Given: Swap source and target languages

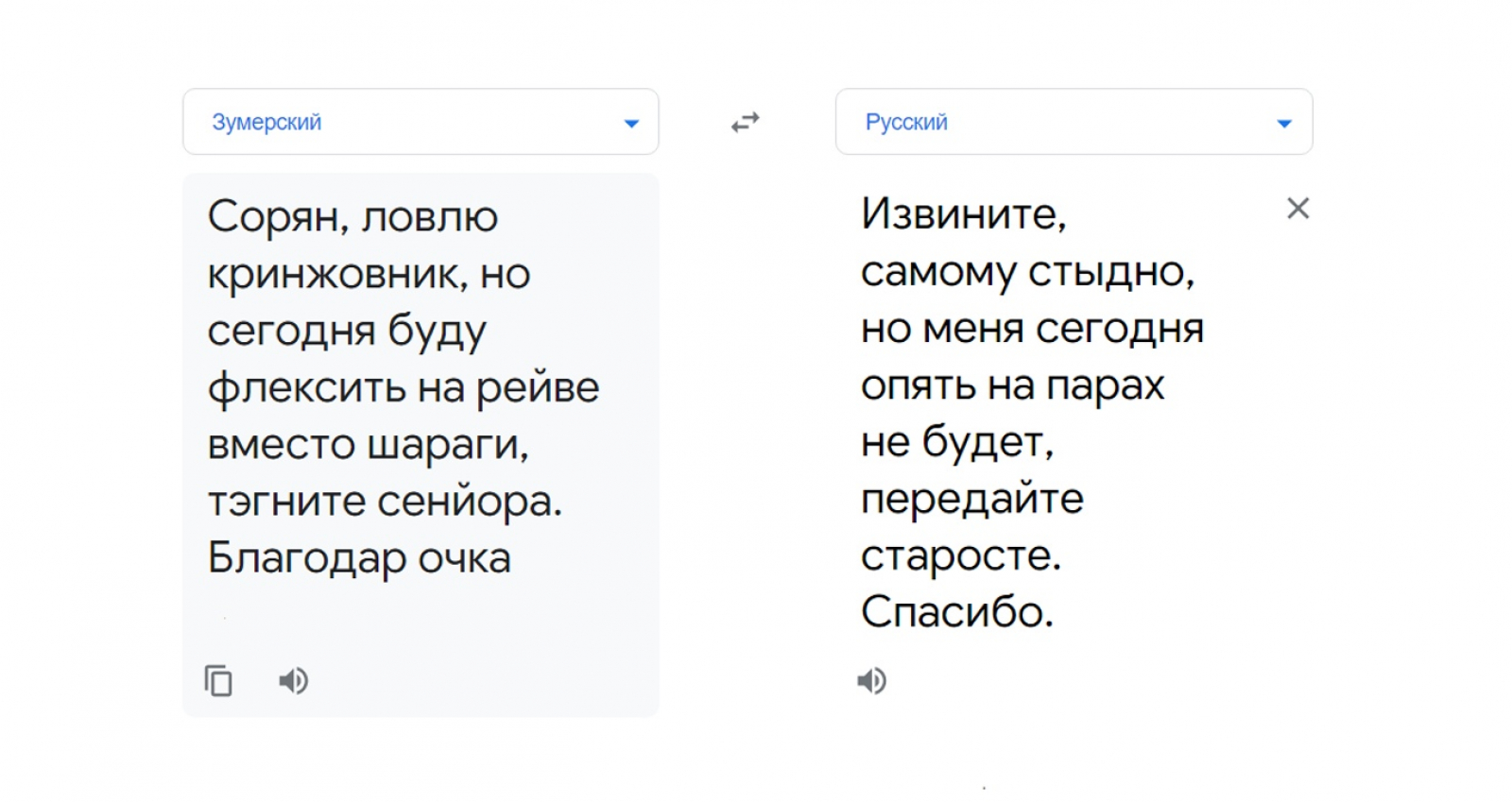Looking at the screenshot, I should (x=746, y=123).
